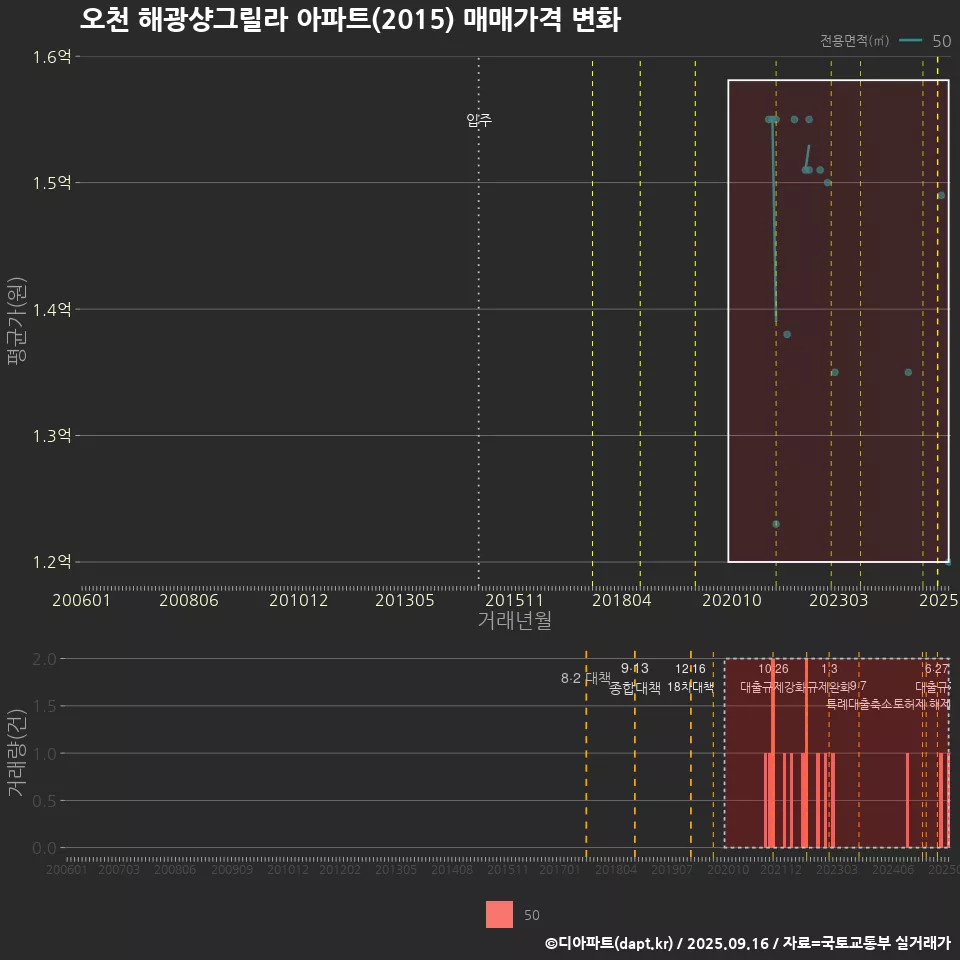Click the '전용면적(㎡)' legend label
This screenshot has height=960, width=960.
(854, 40)
